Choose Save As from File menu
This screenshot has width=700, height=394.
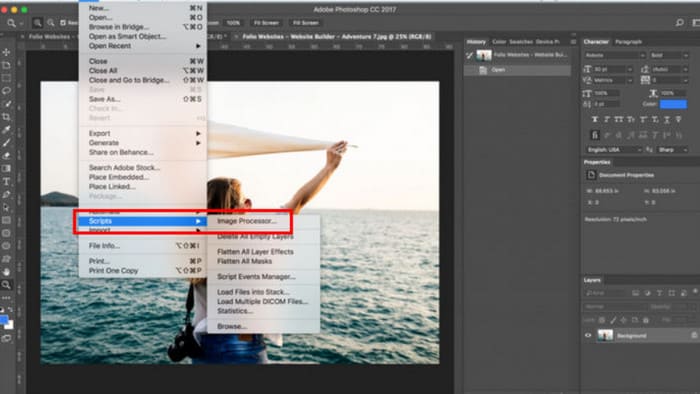coord(104,99)
